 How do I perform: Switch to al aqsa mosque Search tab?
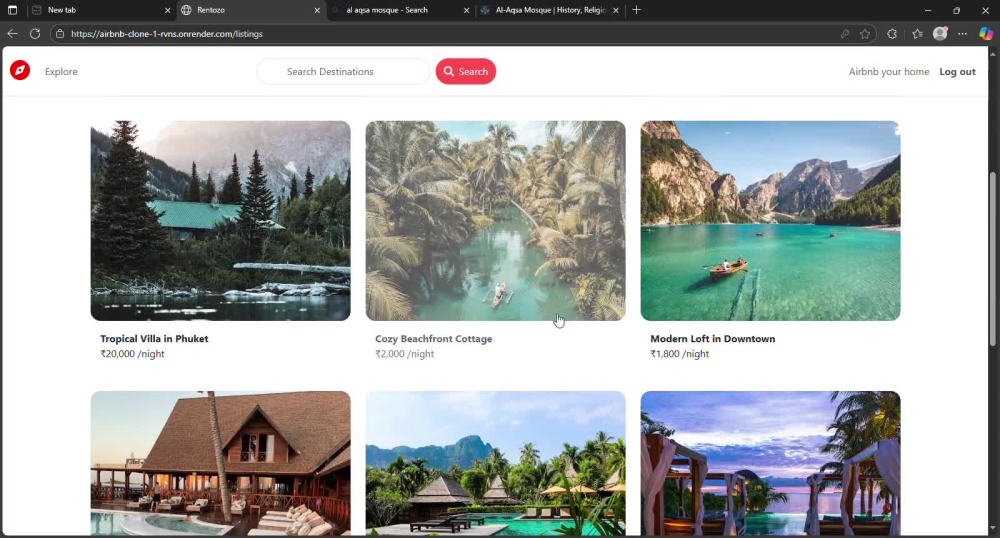pos(400,10)
